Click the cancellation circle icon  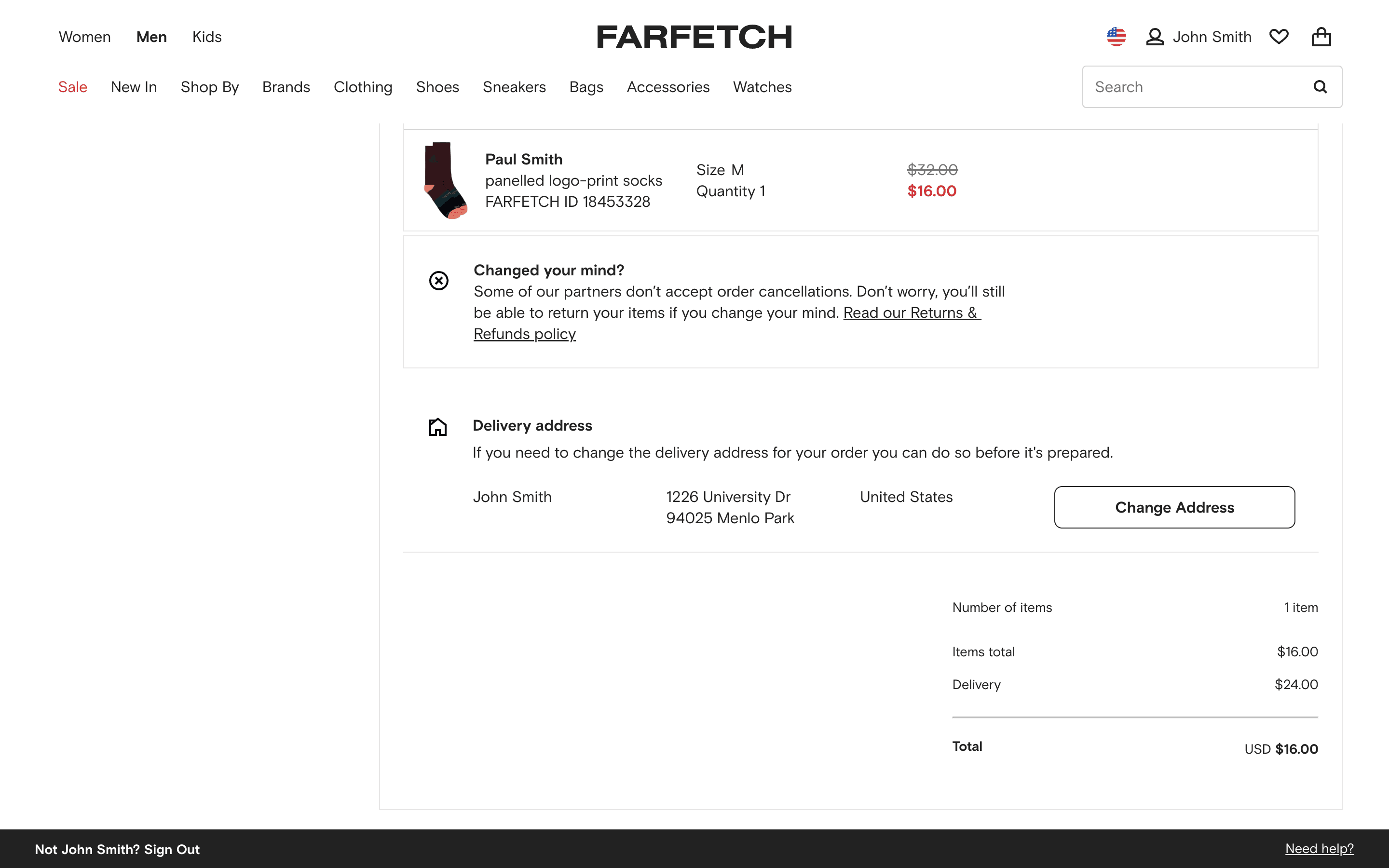pos(438,280)
